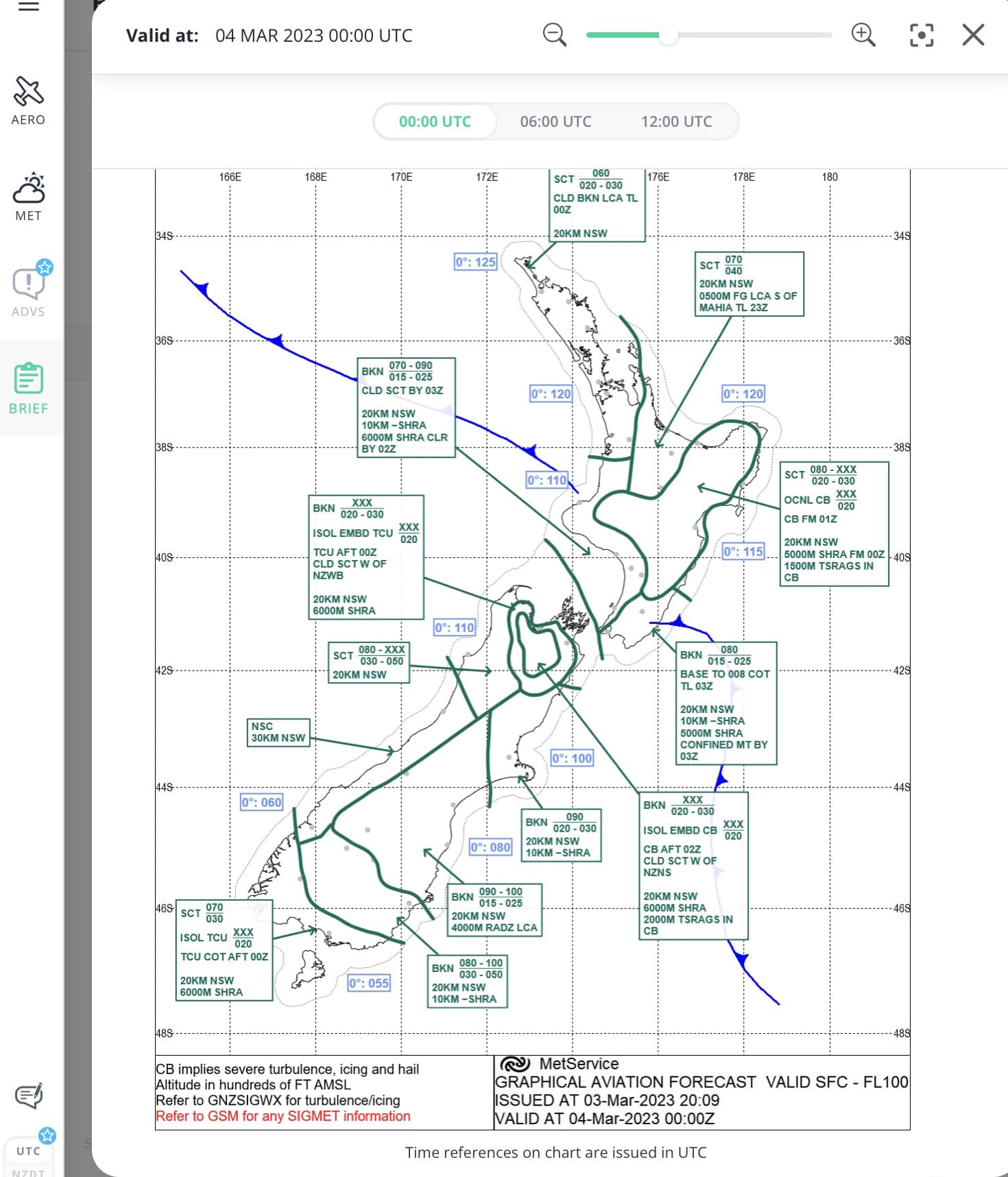Switch to the 06:00 UTC forecast
Image resolution: width=1008 pixels, height=1177 pixels.
coord(555,122)
